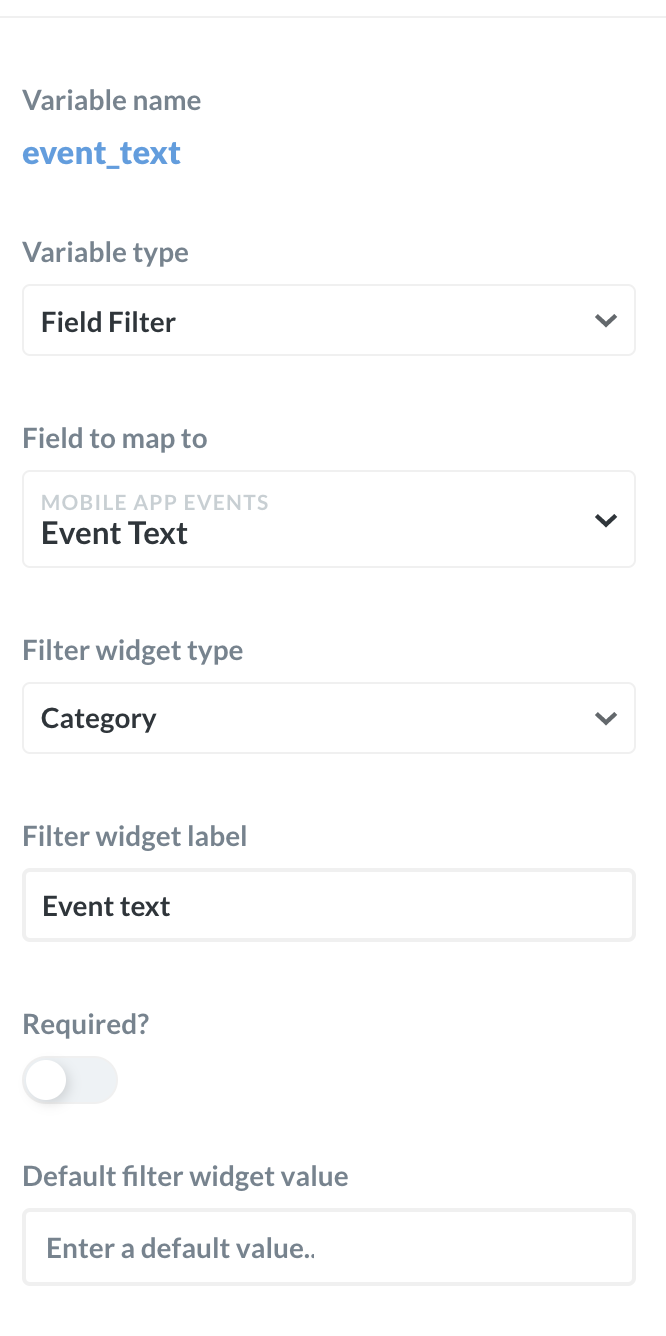Click the Required toggle knob

click(x=45, y=1080)
